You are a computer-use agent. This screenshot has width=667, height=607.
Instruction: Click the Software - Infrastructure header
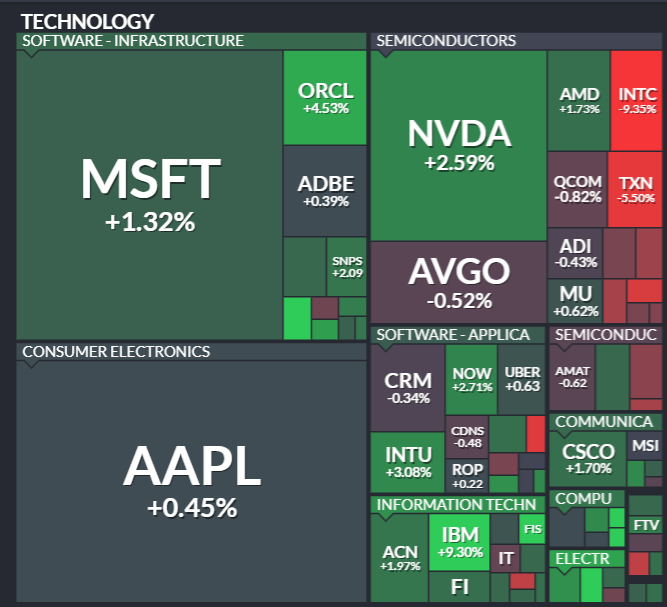[x=132, y=41]
